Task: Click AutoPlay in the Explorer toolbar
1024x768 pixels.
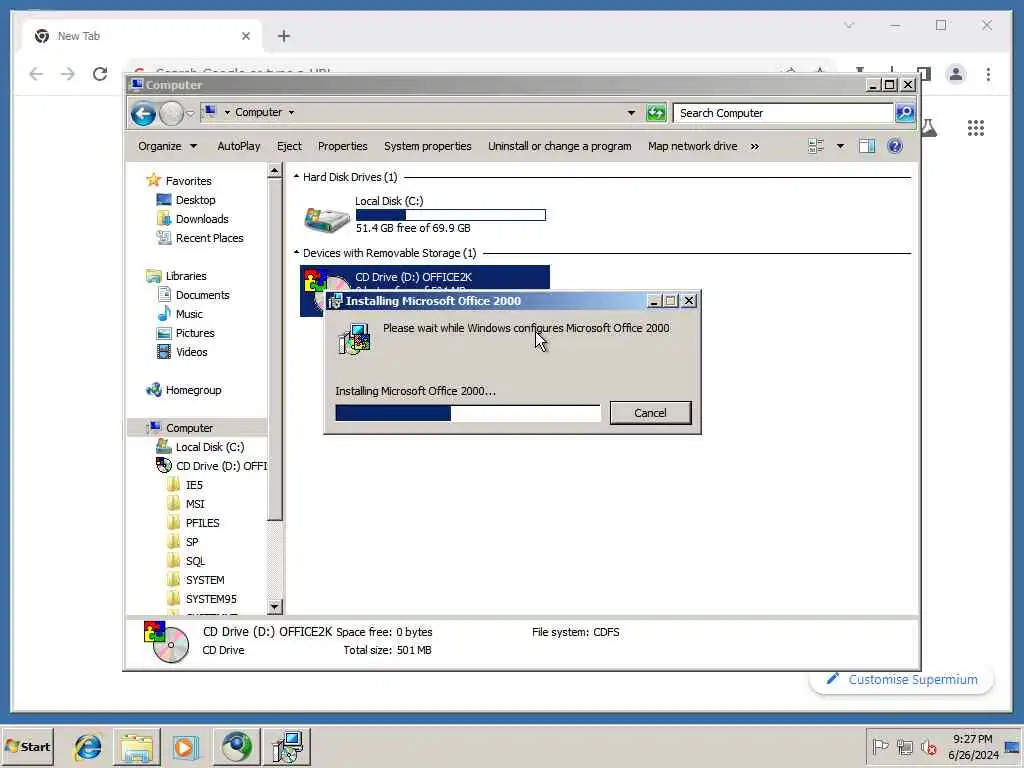Action: (x=238, y=146)
